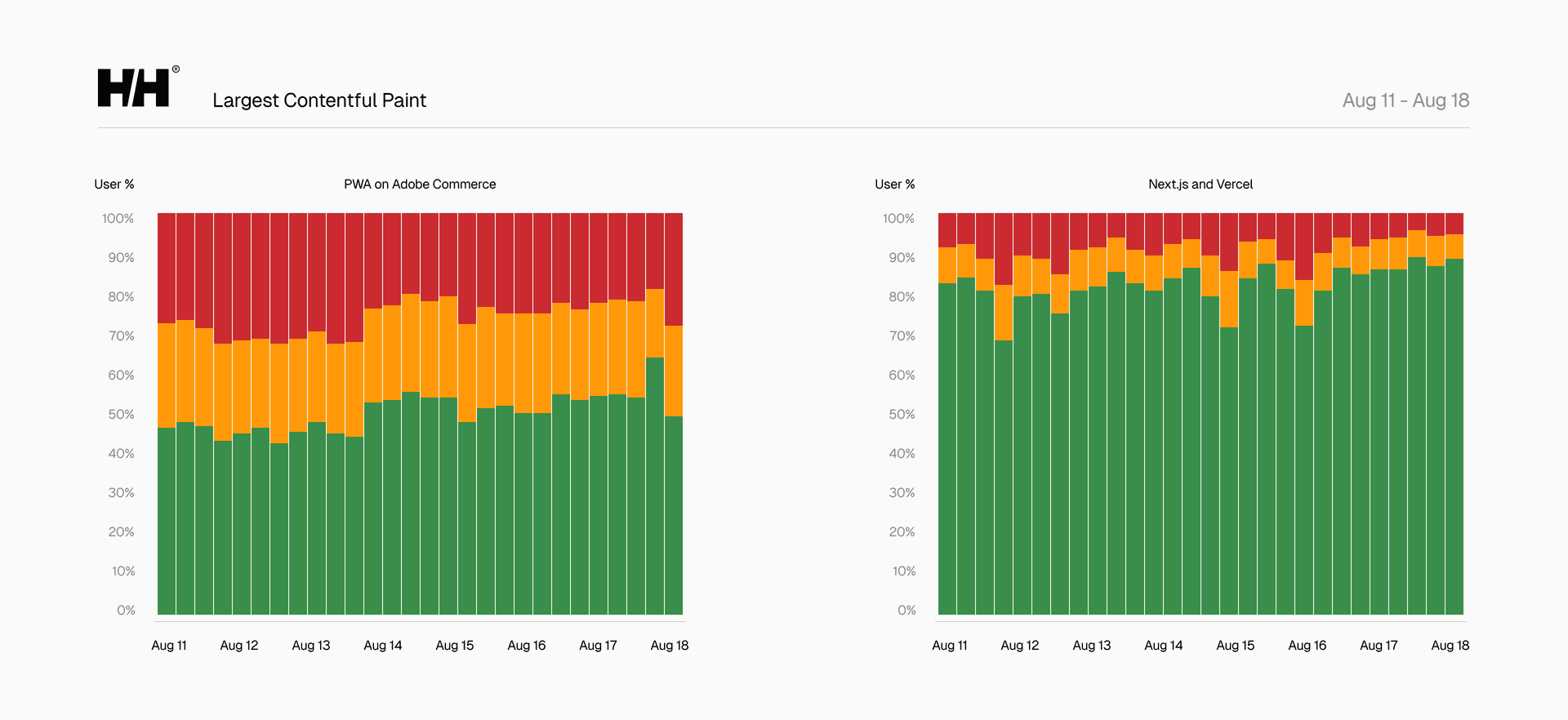Image resolution: width=1568 pixels, height=720 pixels.
Task: Select Aug 18 on the PWA chart axis
Action: (670, 646)
